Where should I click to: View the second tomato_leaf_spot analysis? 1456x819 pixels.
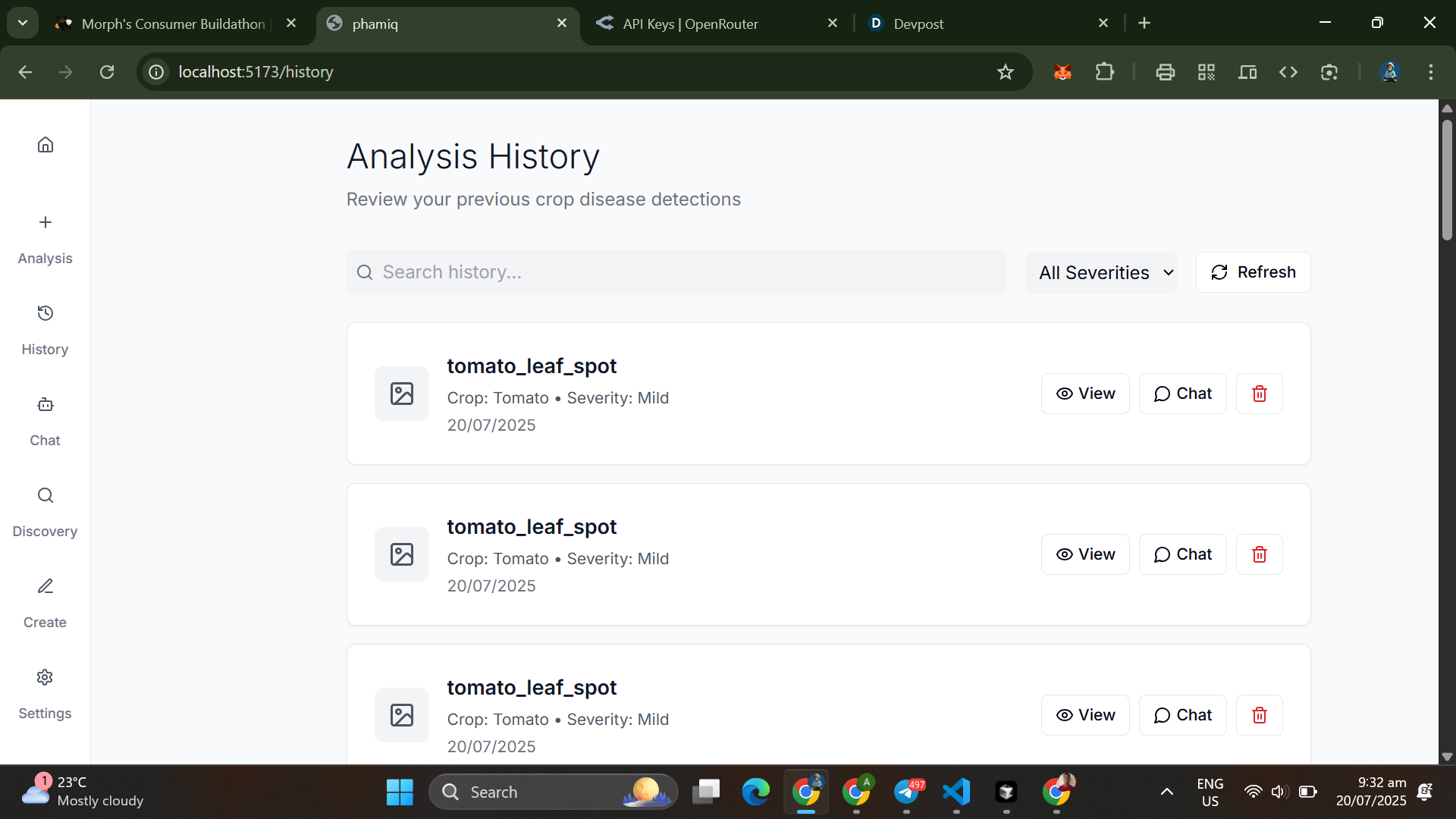click(1085, 554)
